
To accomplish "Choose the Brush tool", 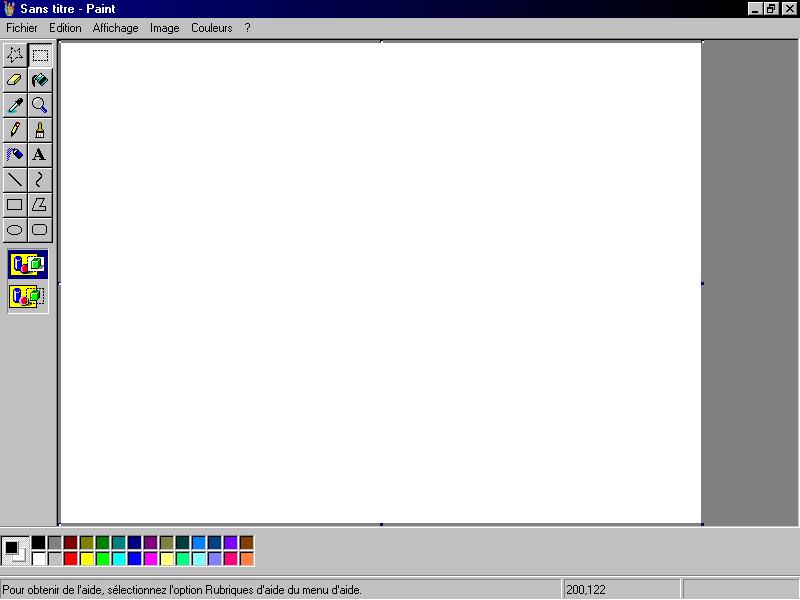I will tap(40, 130).
